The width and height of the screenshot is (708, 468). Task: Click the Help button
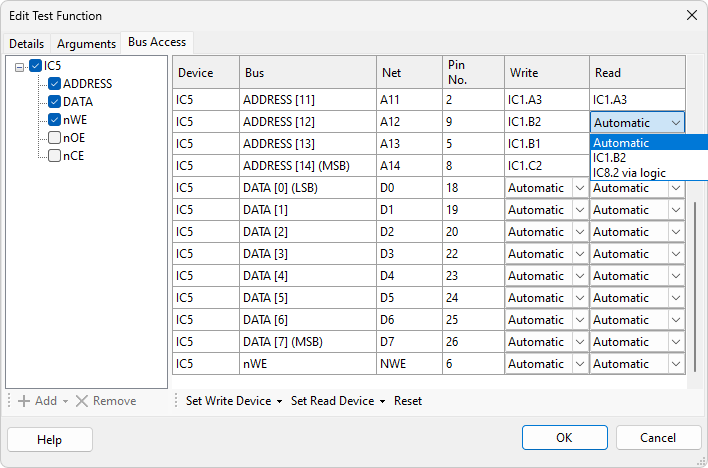(x=50, y=440)
